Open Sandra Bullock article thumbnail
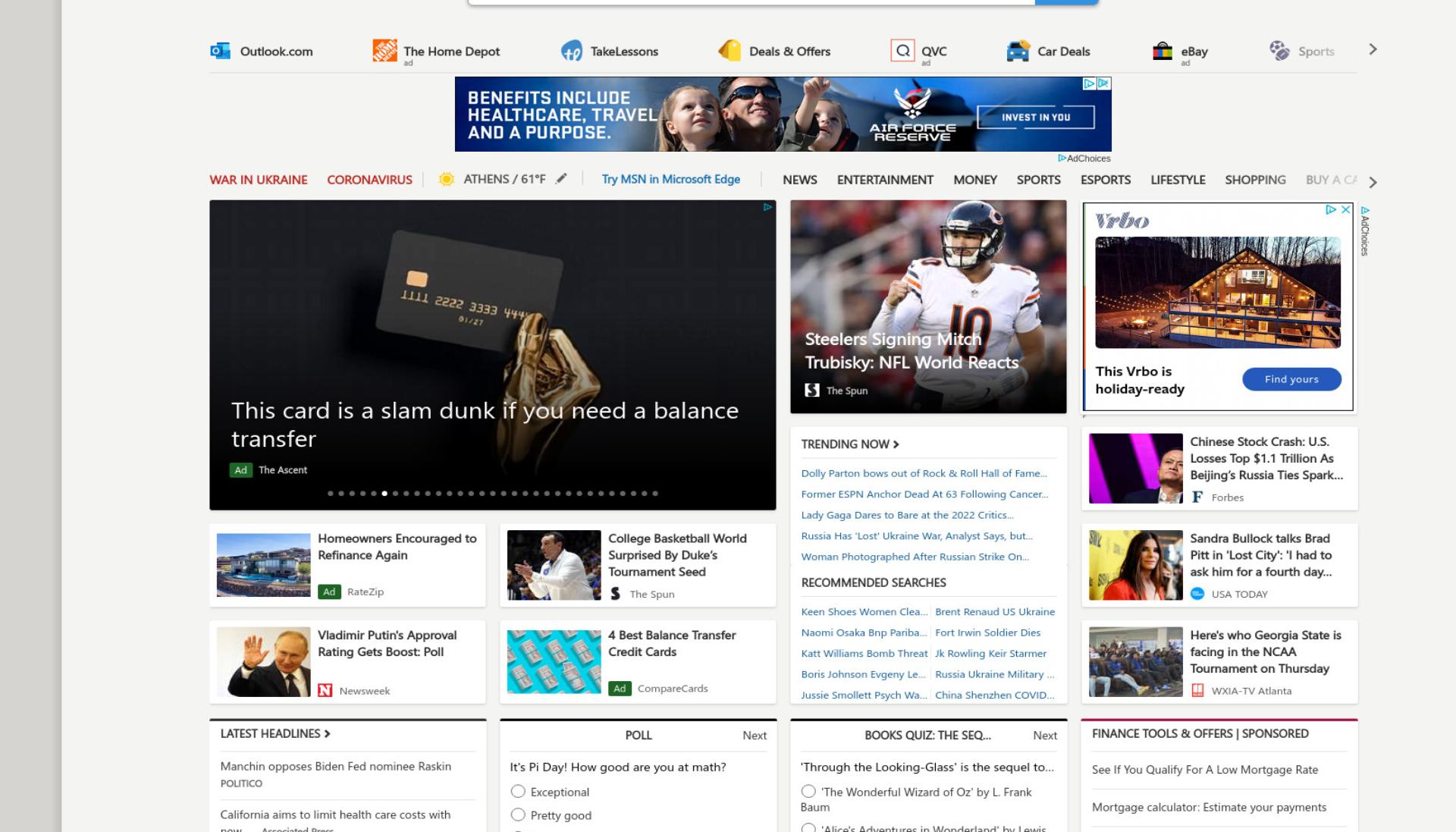The height and width of the screenshot is (832, 1456). tap(1135, 565)
